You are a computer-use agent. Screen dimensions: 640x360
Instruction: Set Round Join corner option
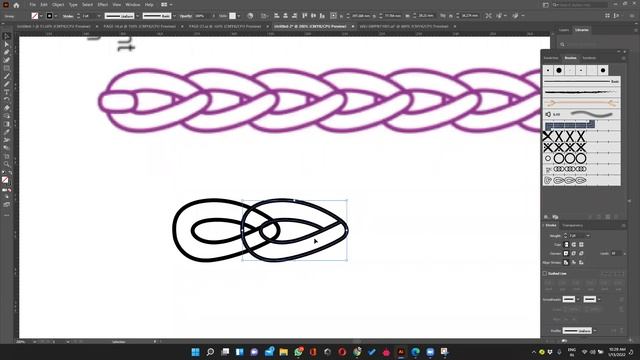click(573, 253)
